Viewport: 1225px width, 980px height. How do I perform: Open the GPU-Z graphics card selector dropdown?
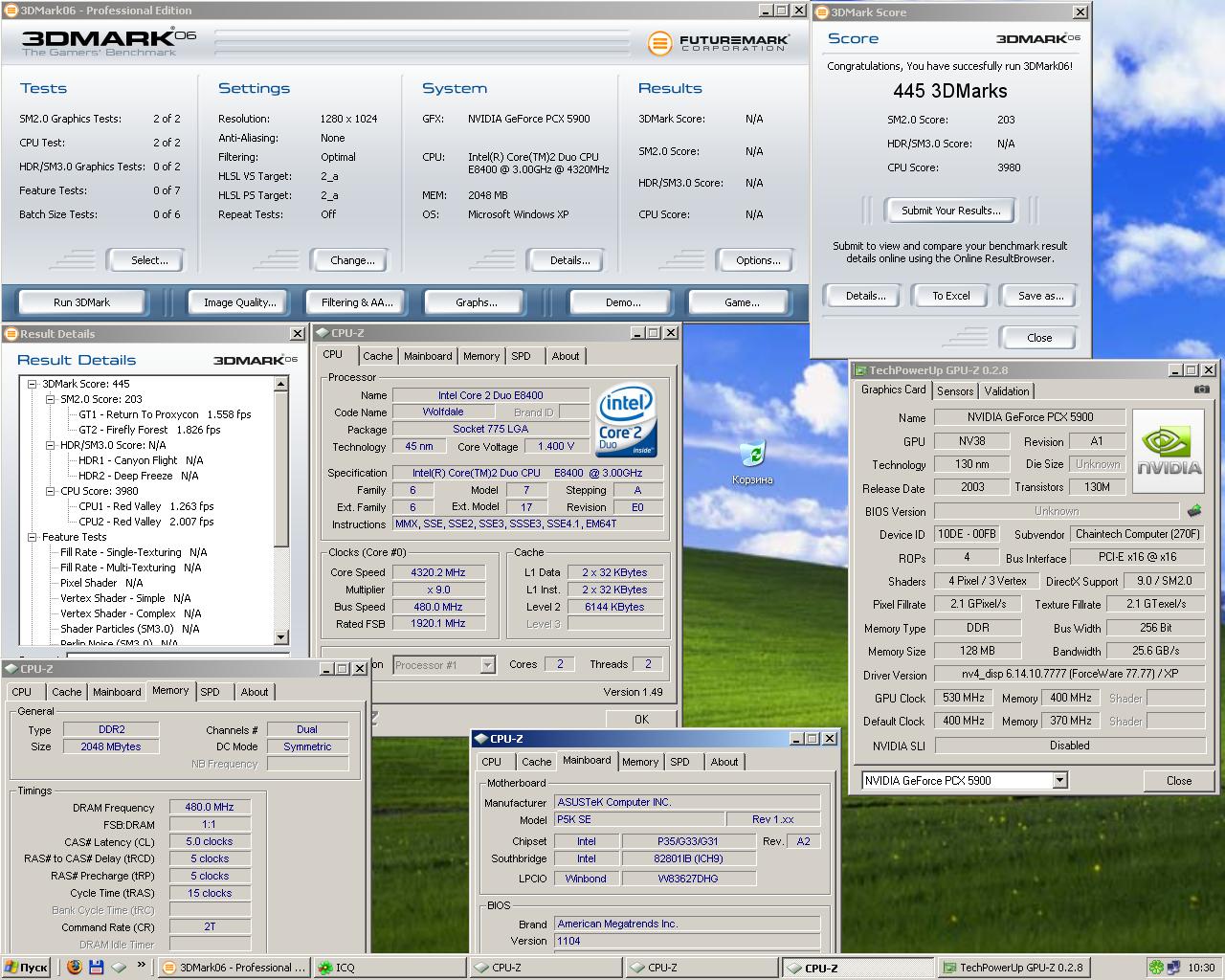1059,781
